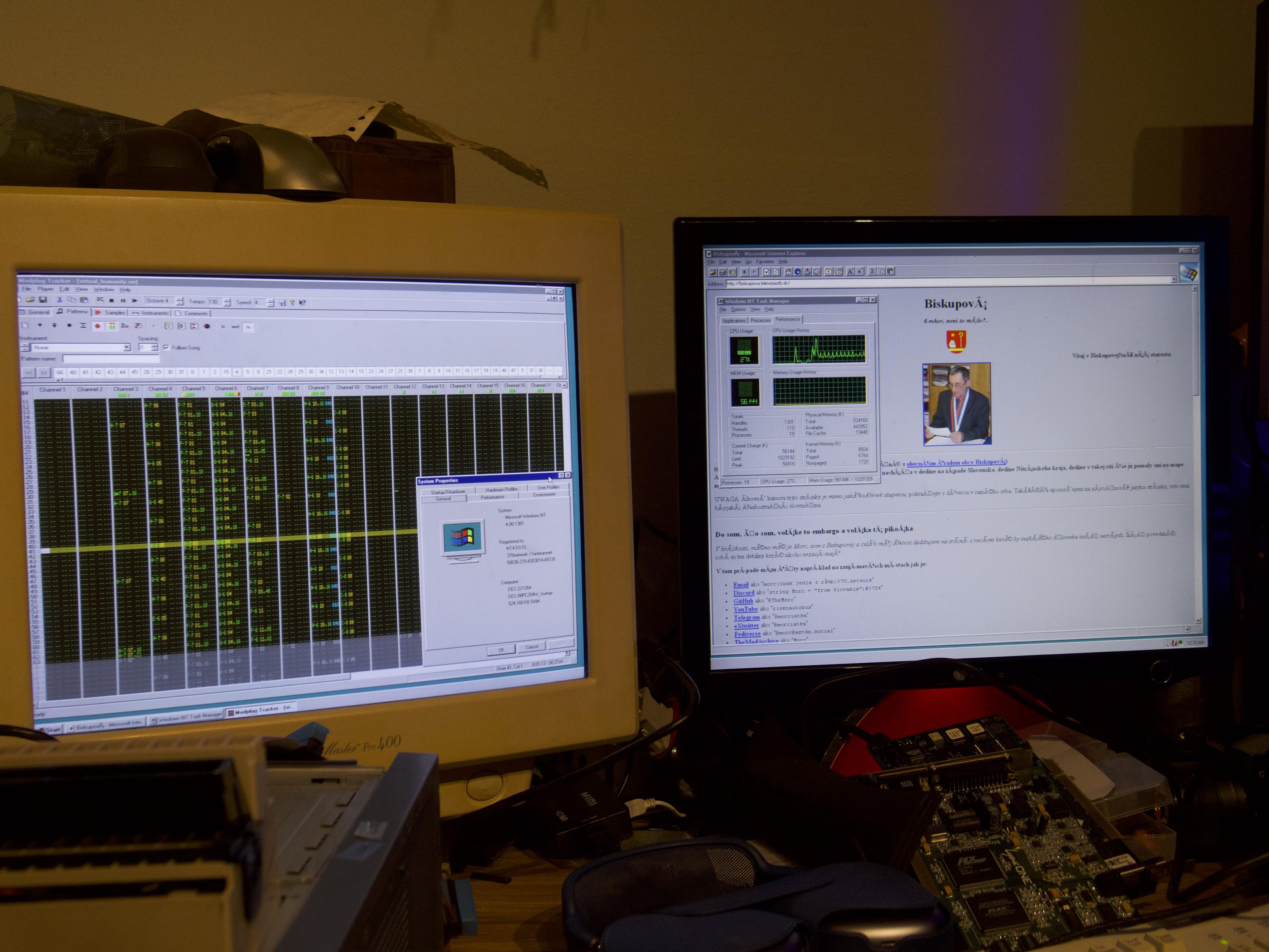Go Forward with Internet Explorer right arrow

755,272
